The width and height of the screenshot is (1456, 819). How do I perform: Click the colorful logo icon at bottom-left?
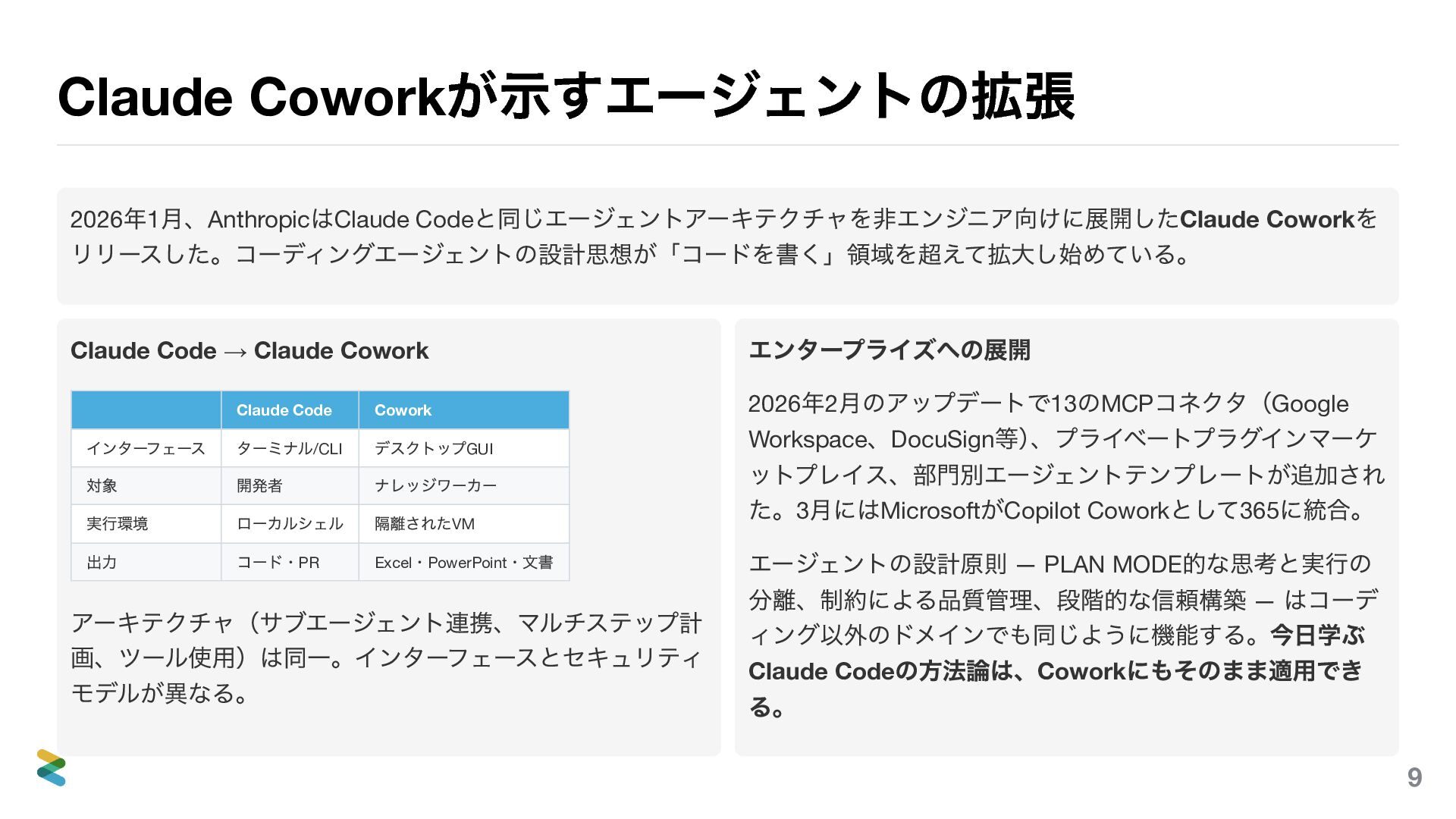coord(51,767)
